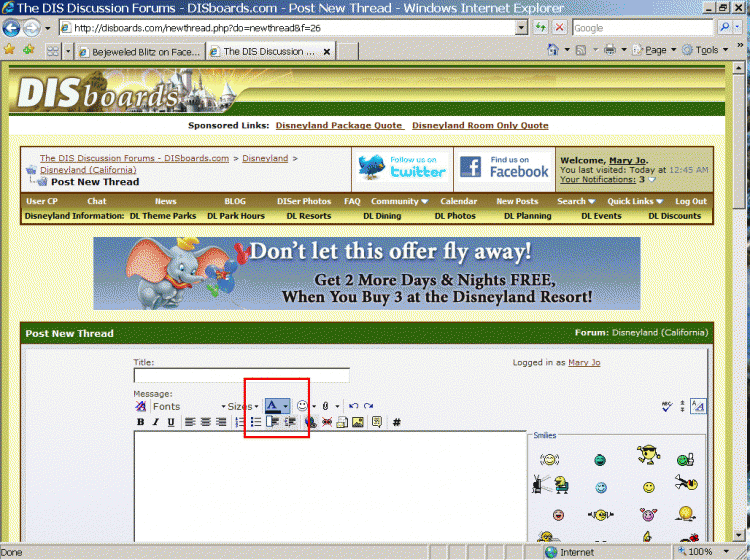Go back with the browser Back arrow

coord(11,28)
